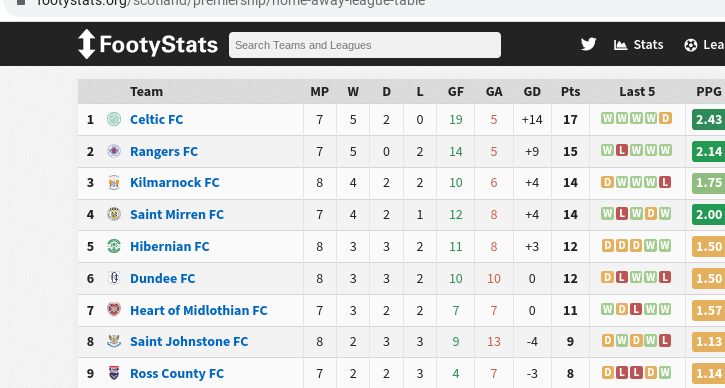Click the Leagues football icon
The height and width of the screenshot is (388, 725).
pyautogui.click(x=691, y=45)
